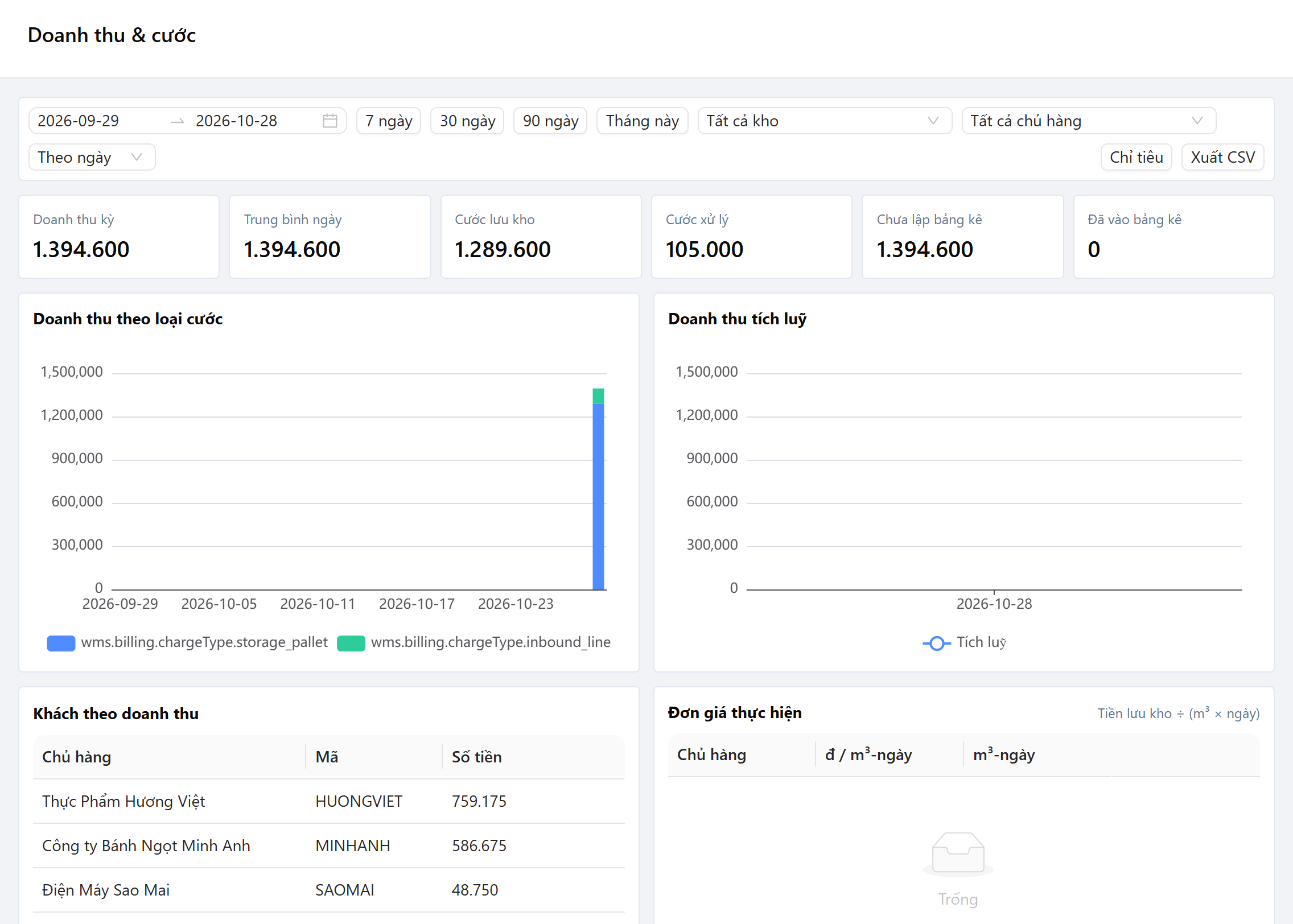Click the Doanh thu & cước page title
1293x924 pixels.
click(x=112, y=35)
